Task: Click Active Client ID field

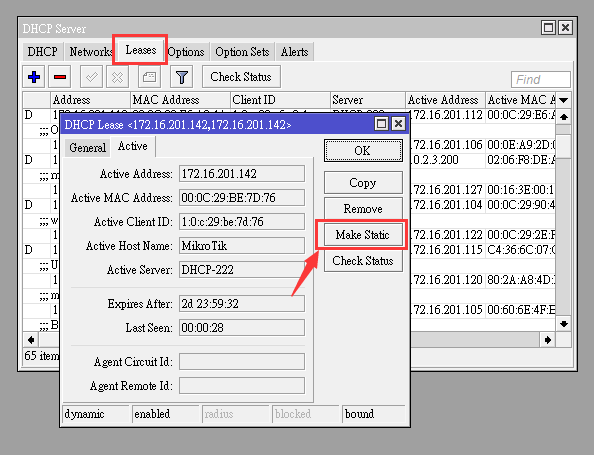Action: 242,222
